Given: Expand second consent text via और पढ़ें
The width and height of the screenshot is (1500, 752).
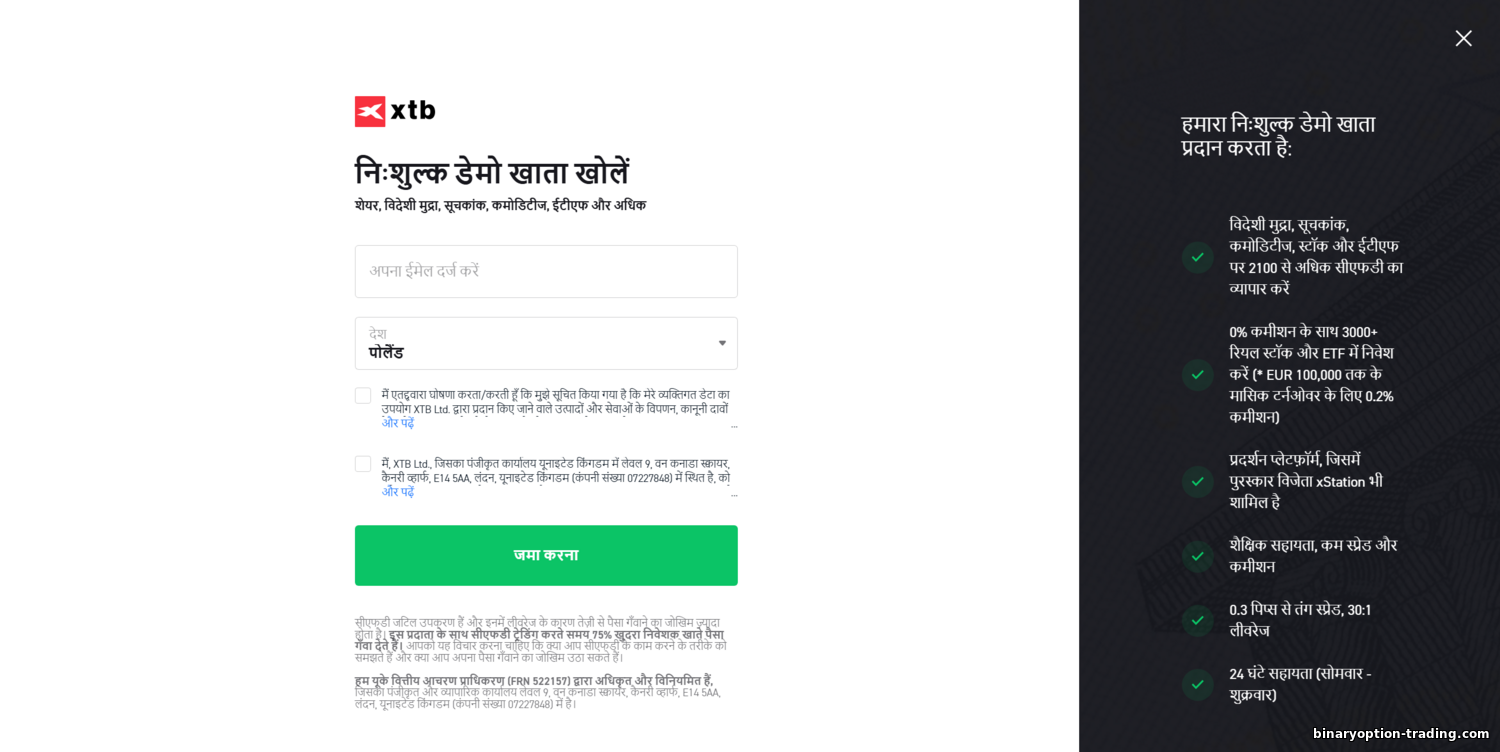Looking at the screenshot, I should [397, 492].
